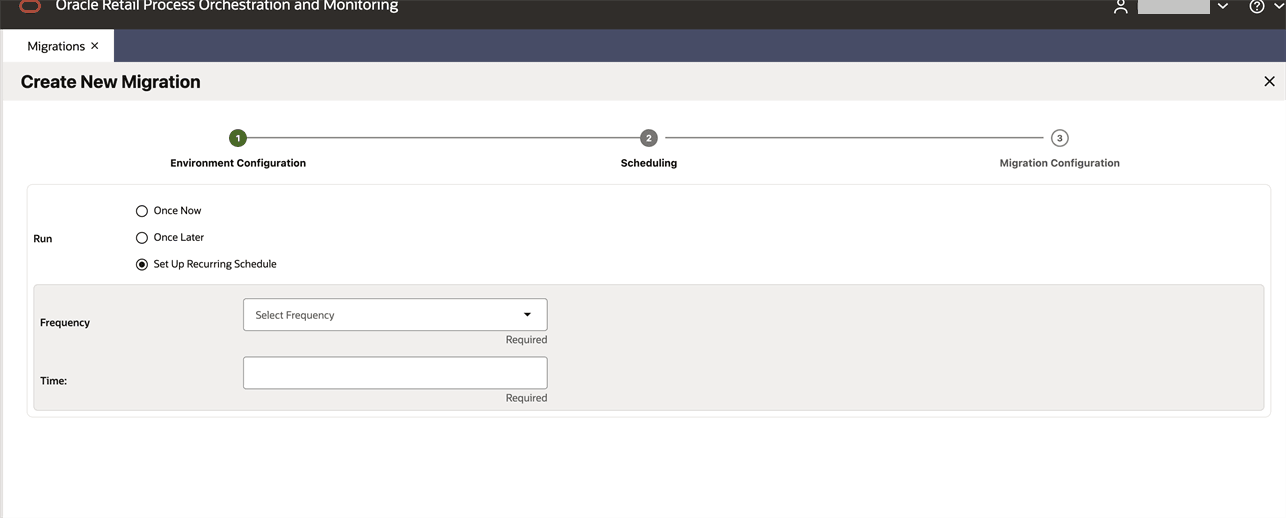Select Set Up Recurring Schedule radio button
1286x518 pixels.
coord(142,265)
